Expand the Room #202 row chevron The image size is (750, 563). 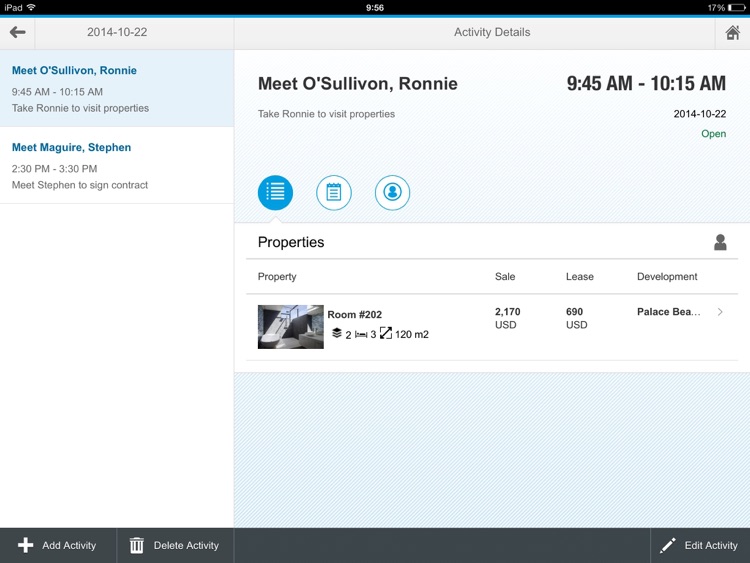[x=720, y=312]
